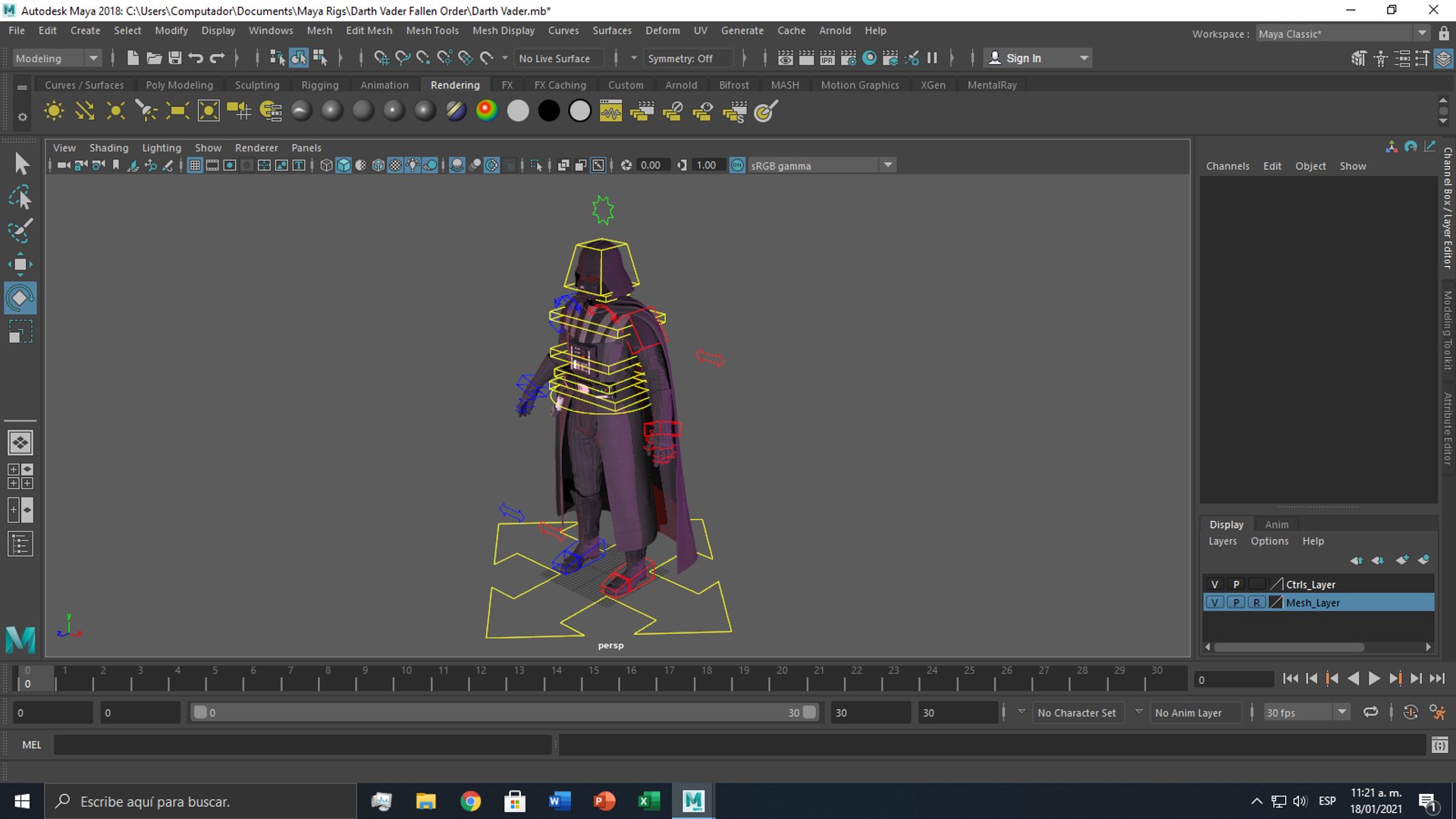Switch to single pane layout

20,442
